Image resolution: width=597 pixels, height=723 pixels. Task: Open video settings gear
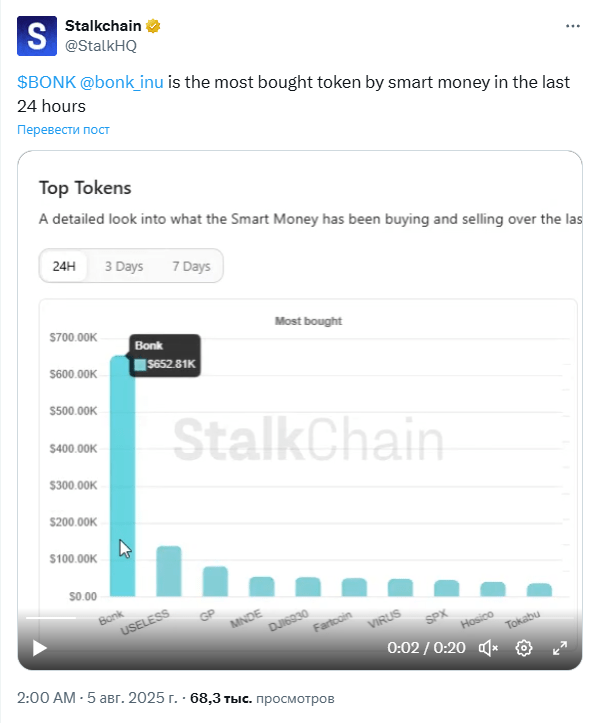click(524, 648)
